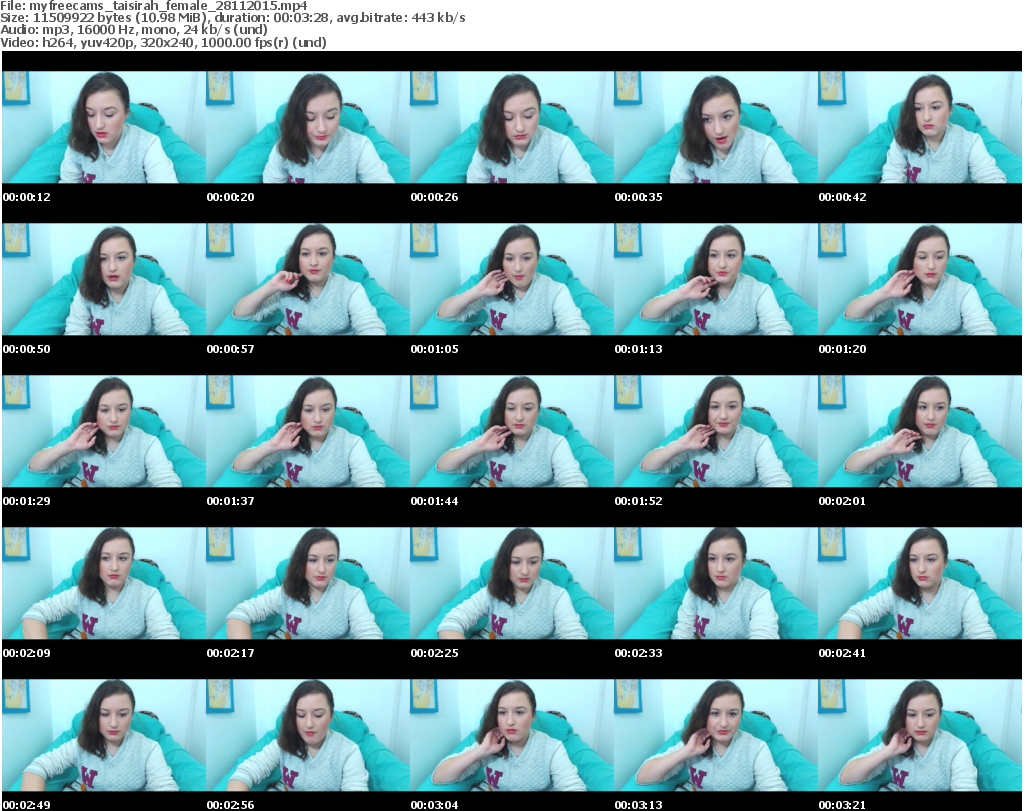
Task: Click the timestamp text 00:02:33
Action: (x=638, y=653)
